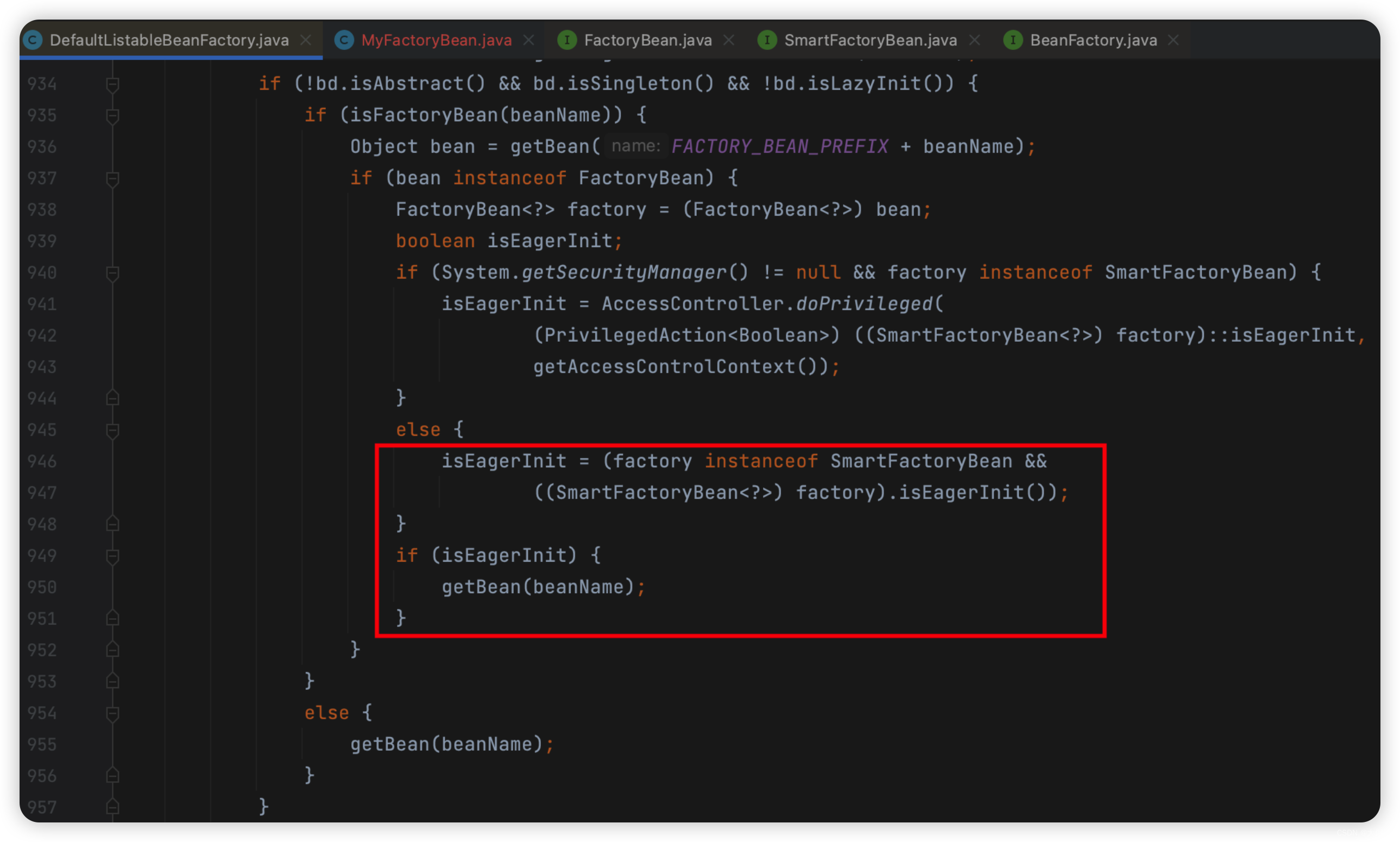Image resolution: width=1400 pixels, height=842 pixels.
Task: Close the DefaultListableBeanFactory.java tab
Action: click(306, 40)
